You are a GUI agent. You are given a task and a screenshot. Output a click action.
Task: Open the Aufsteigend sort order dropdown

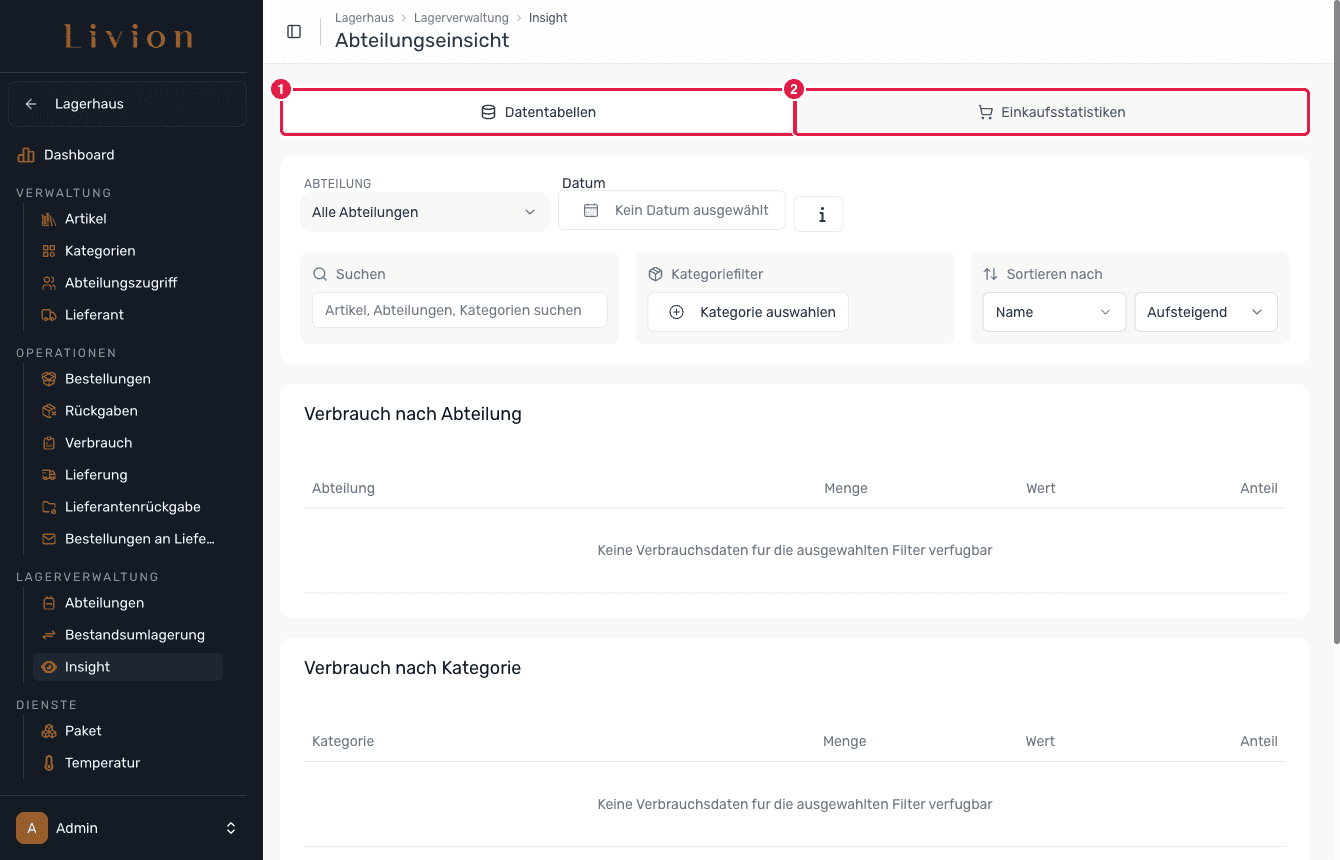click(x=1206, y=312)
